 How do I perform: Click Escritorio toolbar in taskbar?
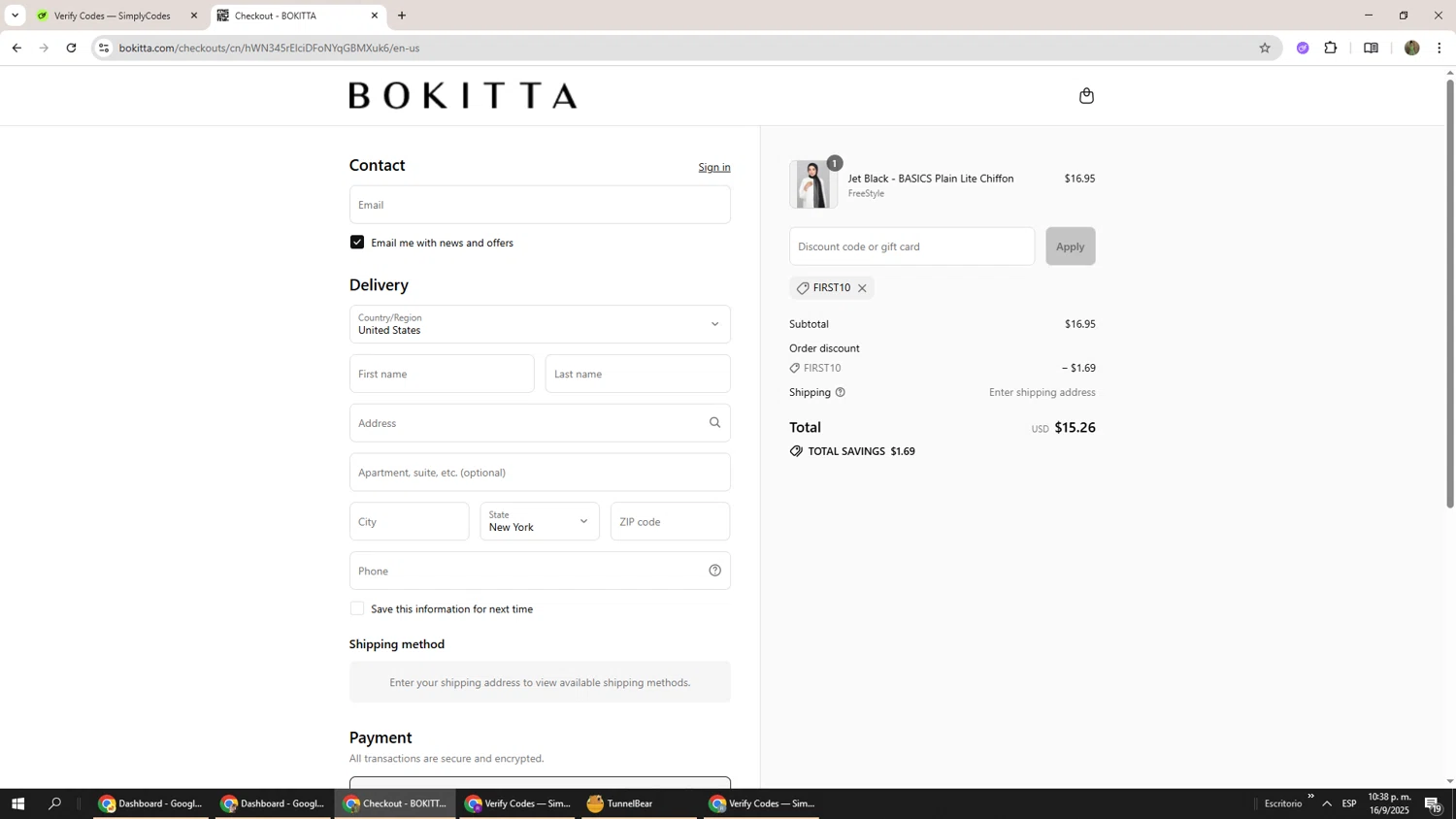point(1283,803)
